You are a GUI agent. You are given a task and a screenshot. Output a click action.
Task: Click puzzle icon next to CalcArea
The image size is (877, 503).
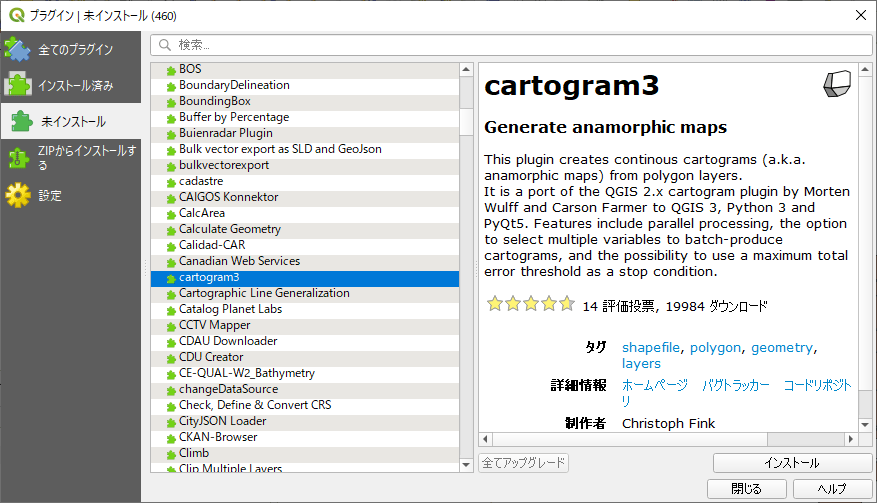(171, 214)
